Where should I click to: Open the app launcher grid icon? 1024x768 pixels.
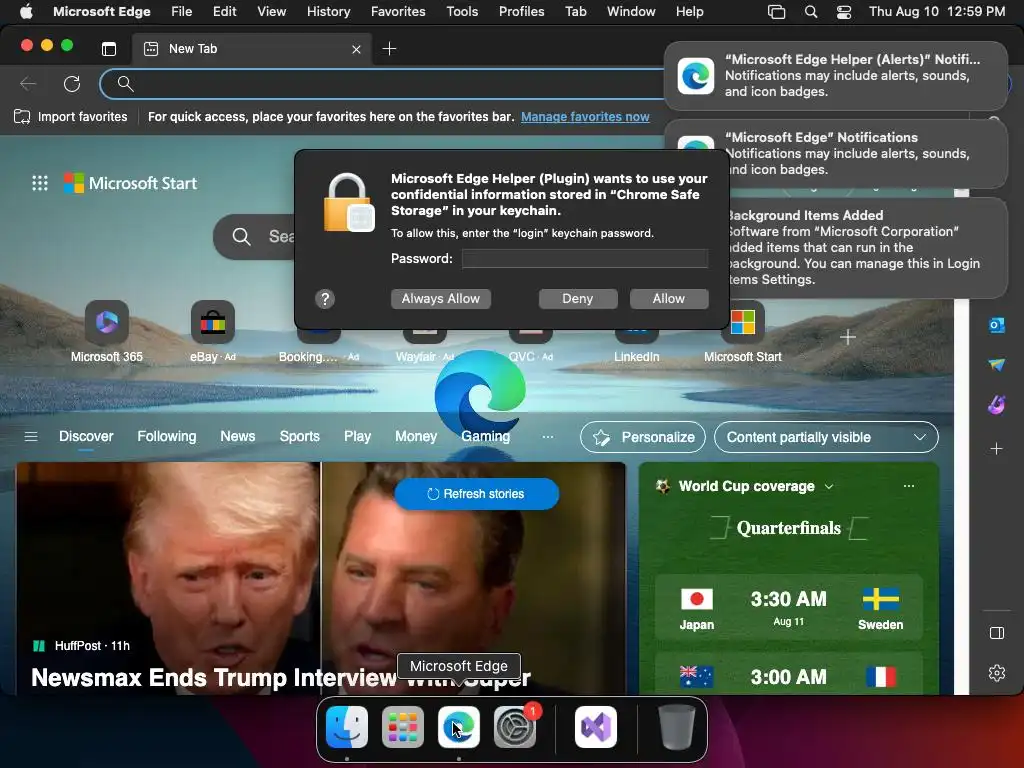click(x=40, y=183)
